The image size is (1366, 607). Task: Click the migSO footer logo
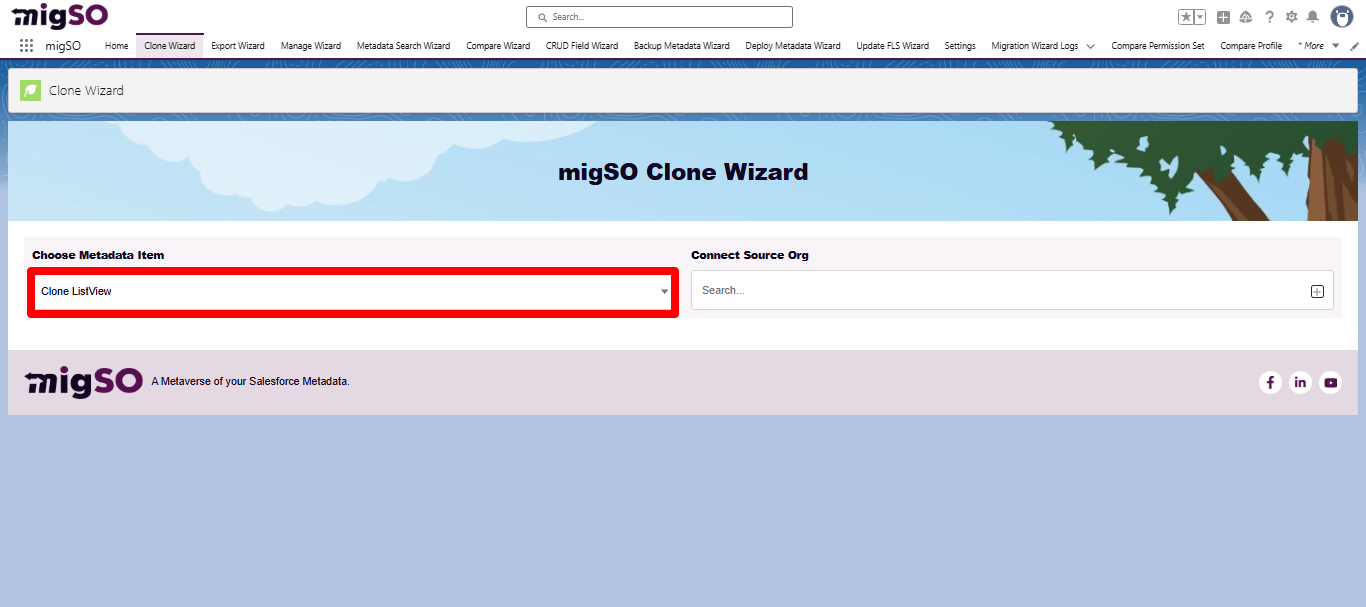83,381
